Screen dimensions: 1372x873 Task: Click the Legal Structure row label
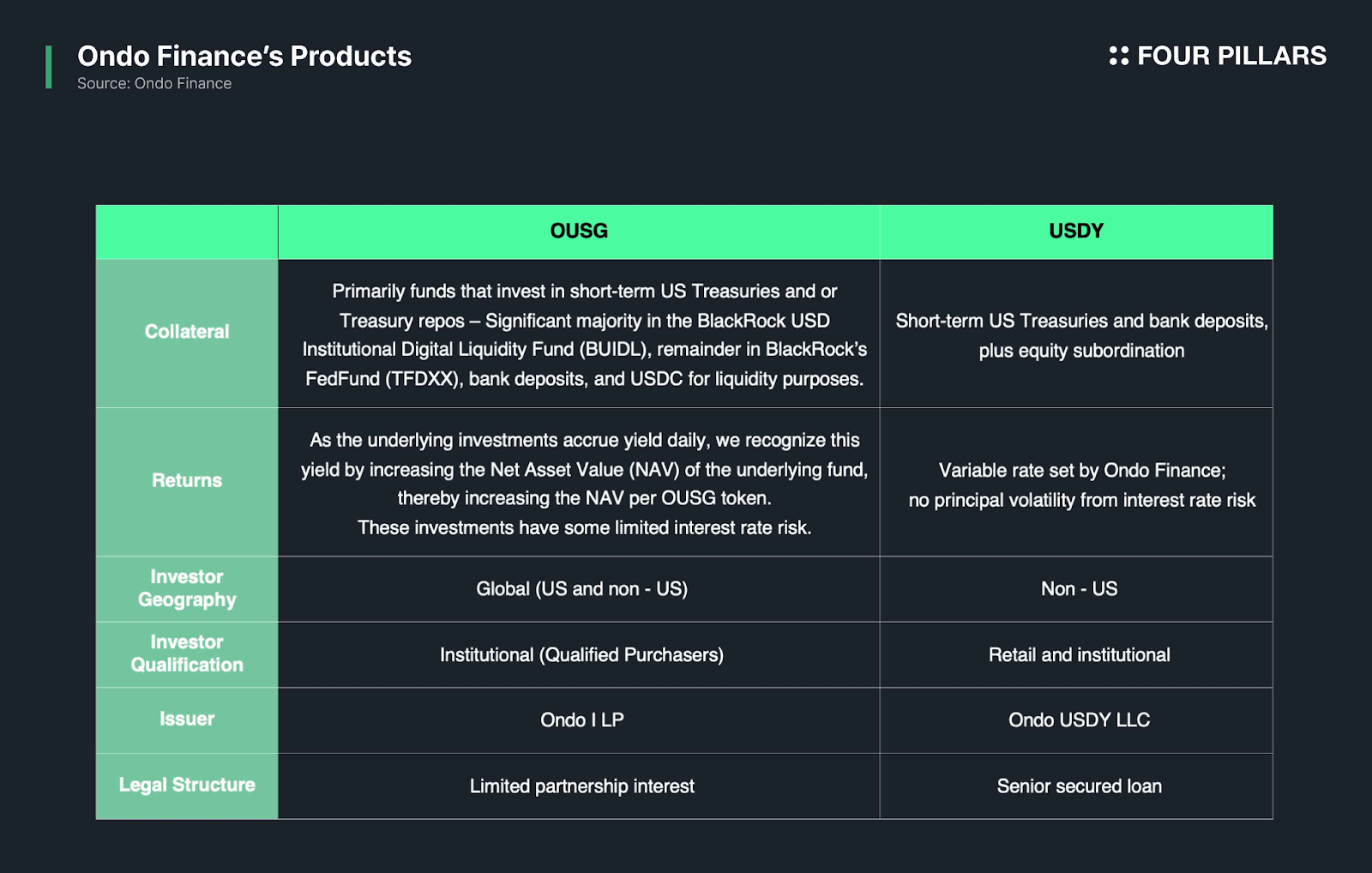pyautogui.click(x=187, y=785)
